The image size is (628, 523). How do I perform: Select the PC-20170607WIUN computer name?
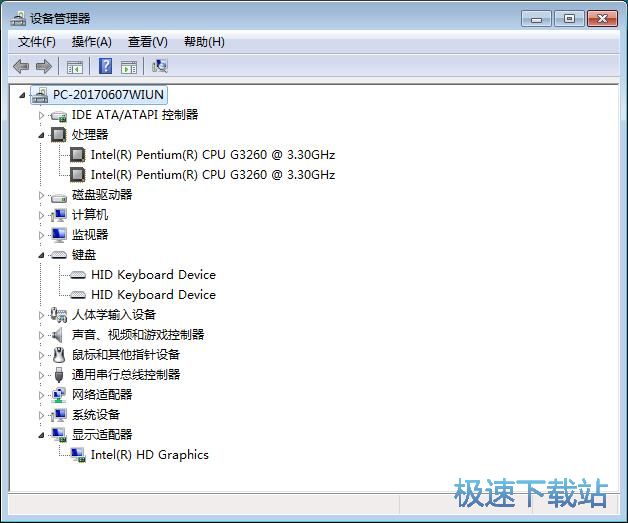(x=108, y=95)
